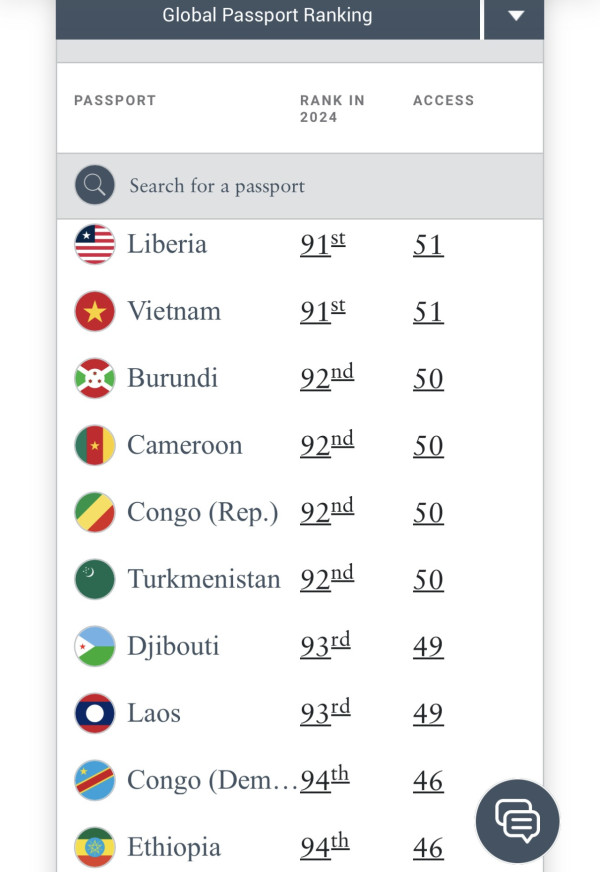
Task: Click the Liberia flag icon
Action: [x=95, y=244]
